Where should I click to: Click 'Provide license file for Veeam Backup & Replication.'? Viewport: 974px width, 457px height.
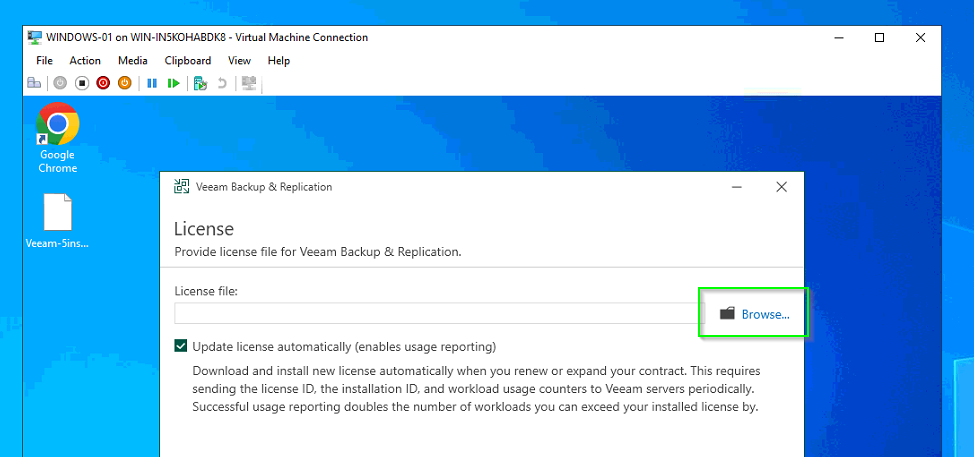(x=317, y=253)
